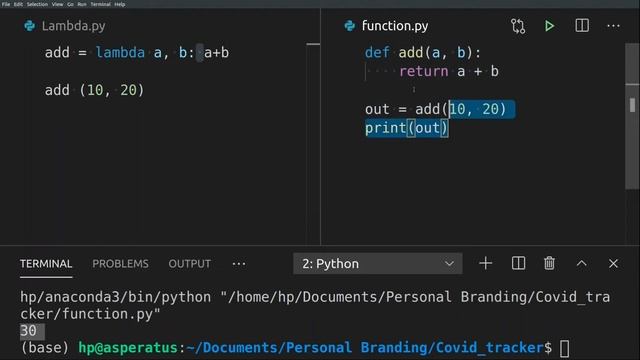
Task: Click 'out = add(' text in function.py
Action: click(407, 109)
